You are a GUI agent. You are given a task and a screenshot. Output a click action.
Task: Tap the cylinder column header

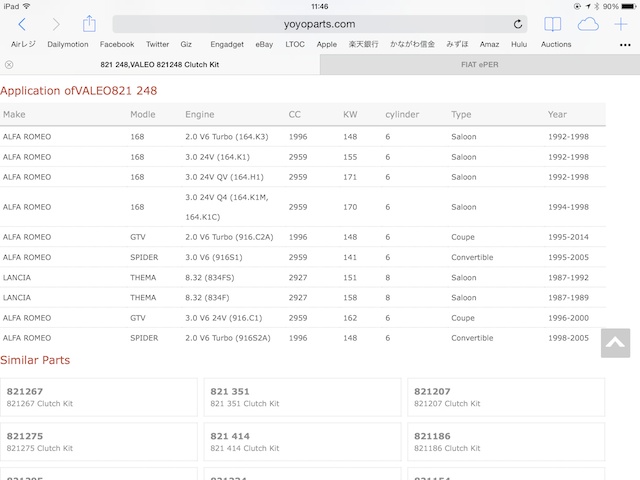402,114
